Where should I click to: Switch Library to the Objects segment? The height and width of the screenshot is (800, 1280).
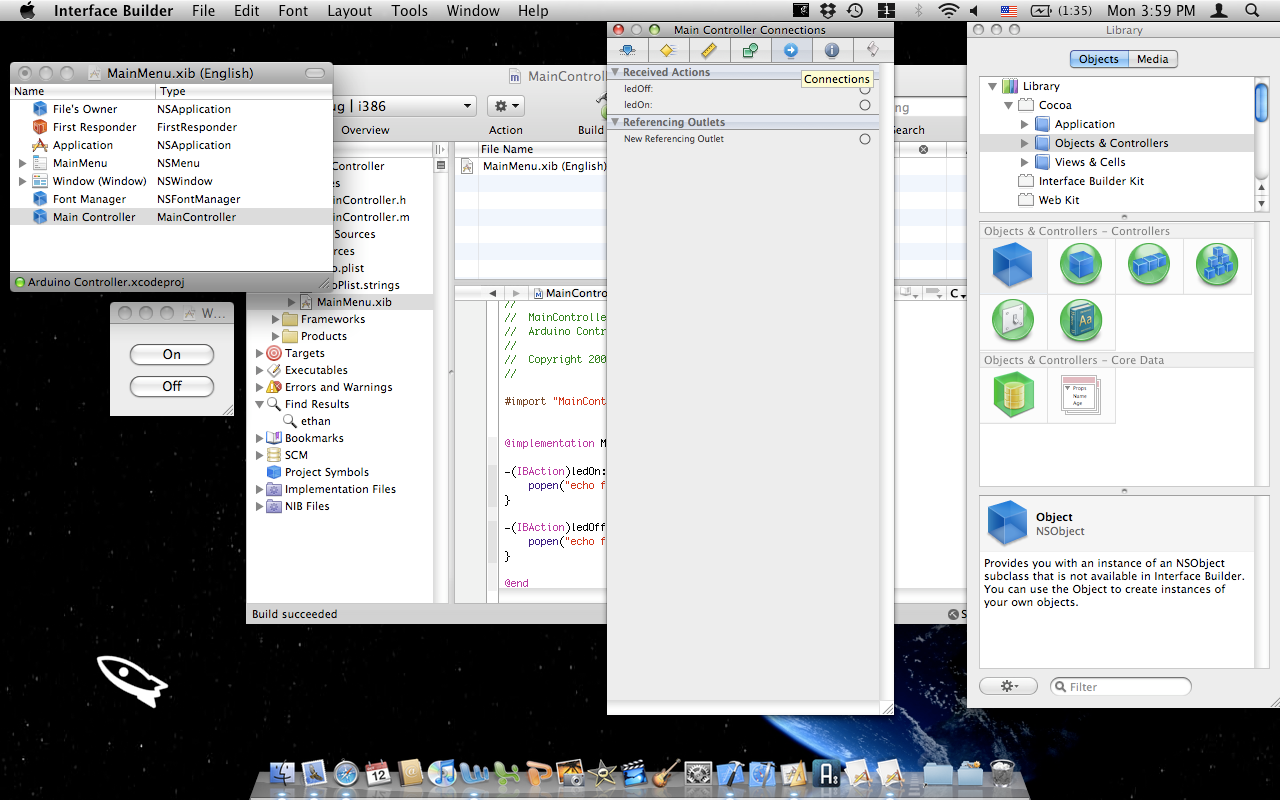[x=1098, y=59]
